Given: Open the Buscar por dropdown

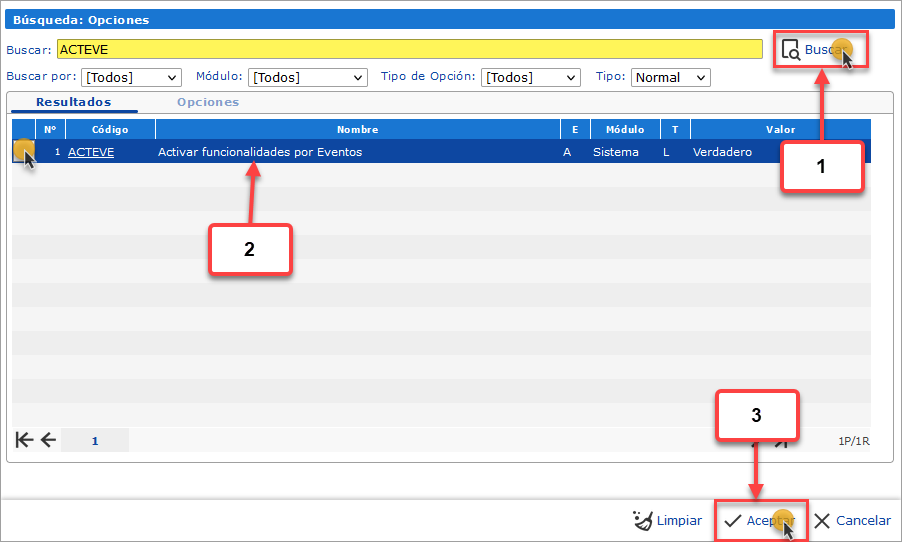Looking at the screenshot, I should tap(131, 77).
